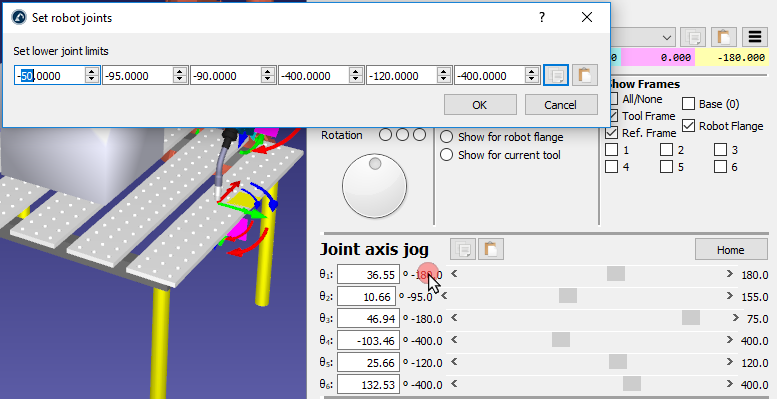The height and width of the screenshot is (399, 777).
Task: Disable Robot Flange frame checkbox
Action: 688,126
